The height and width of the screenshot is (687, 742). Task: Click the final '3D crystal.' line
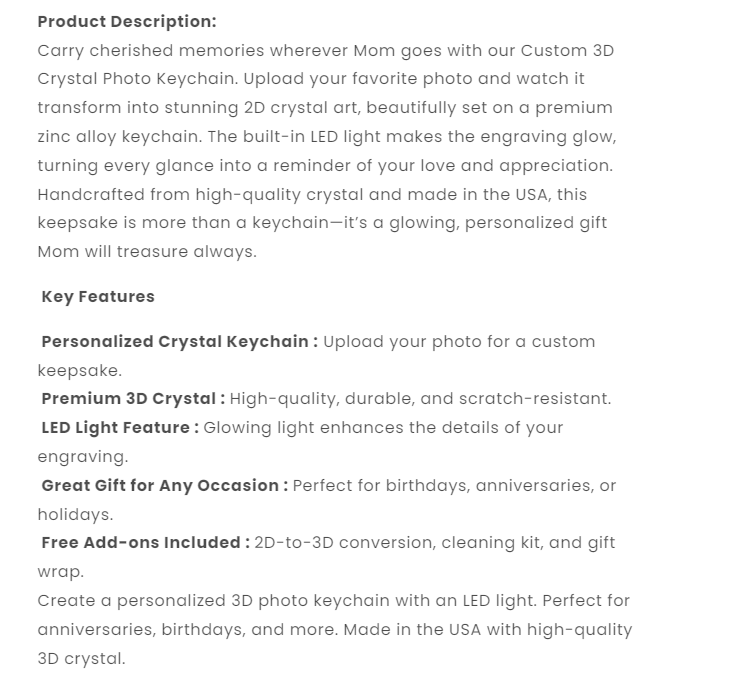(x=81, y=659)
